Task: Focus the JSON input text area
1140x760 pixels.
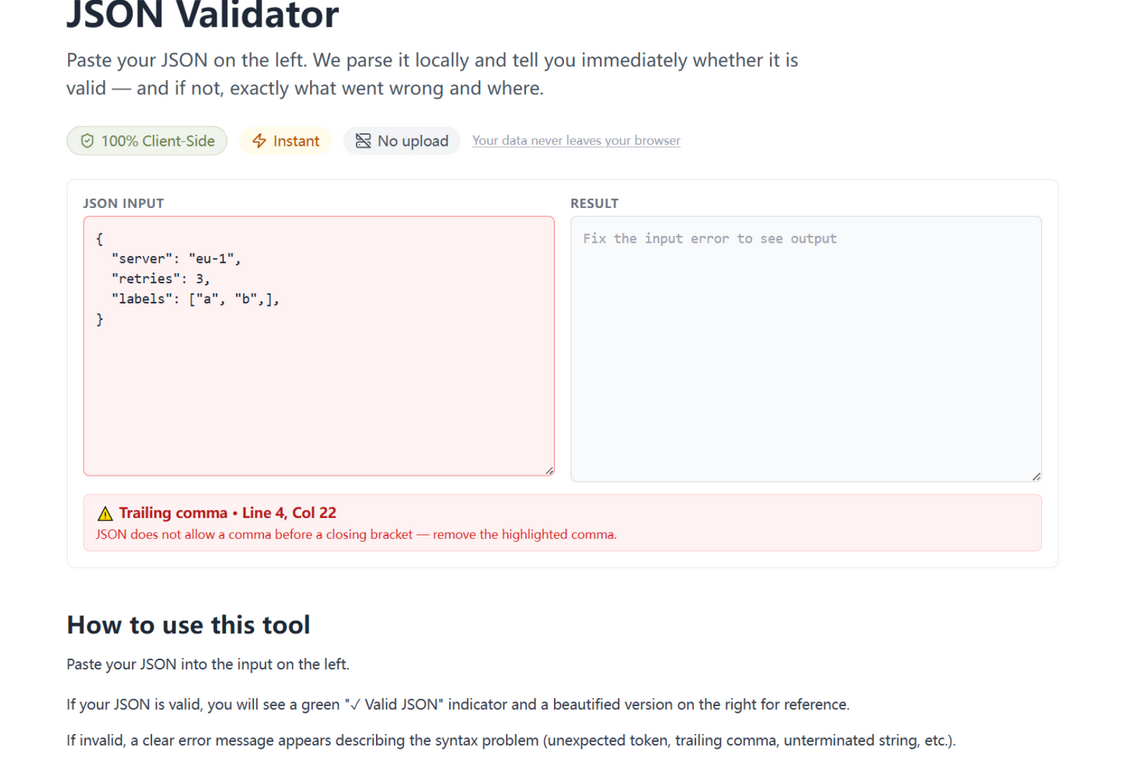Action: 319,346
